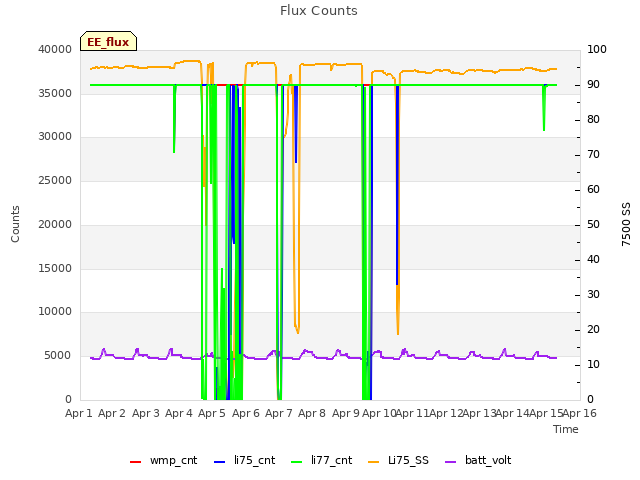Click the purple batt_volt legend color marker
This screenshot has width=640, height=480.
(450, 462)
